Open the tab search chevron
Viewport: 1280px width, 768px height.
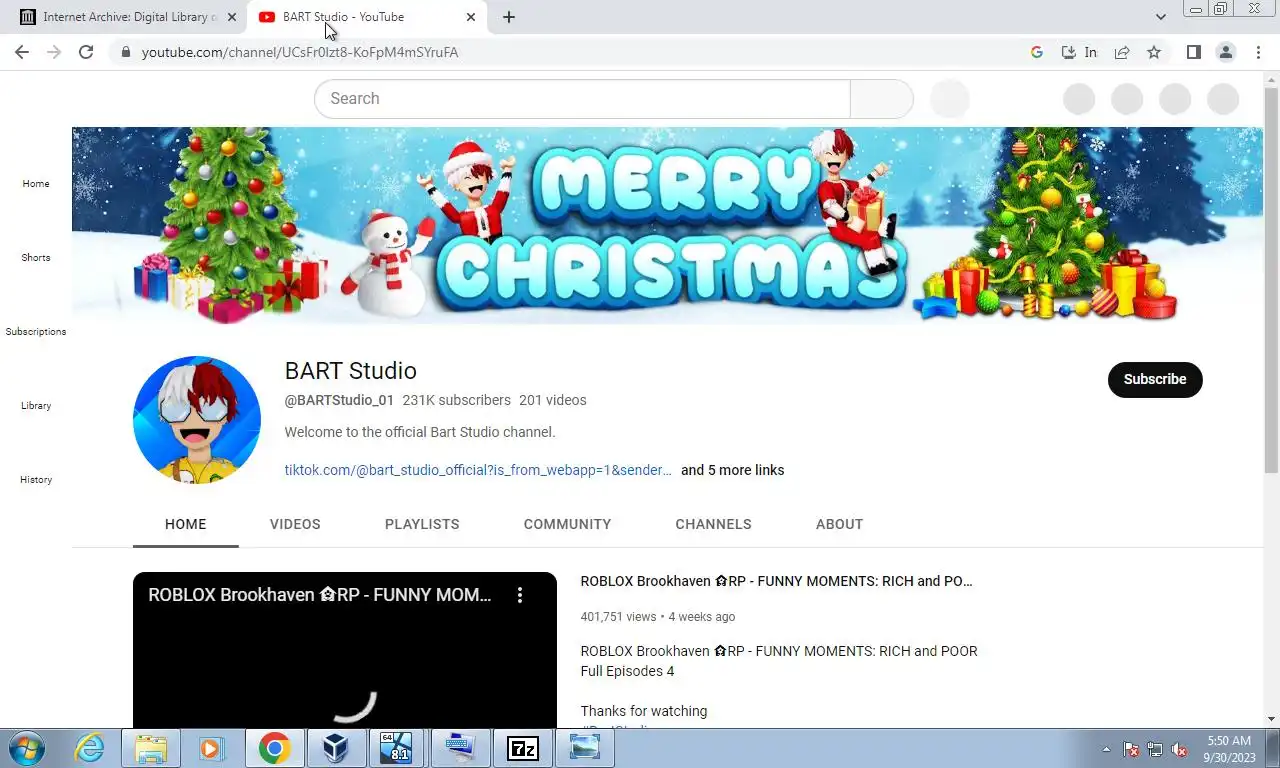[1161, 17]
